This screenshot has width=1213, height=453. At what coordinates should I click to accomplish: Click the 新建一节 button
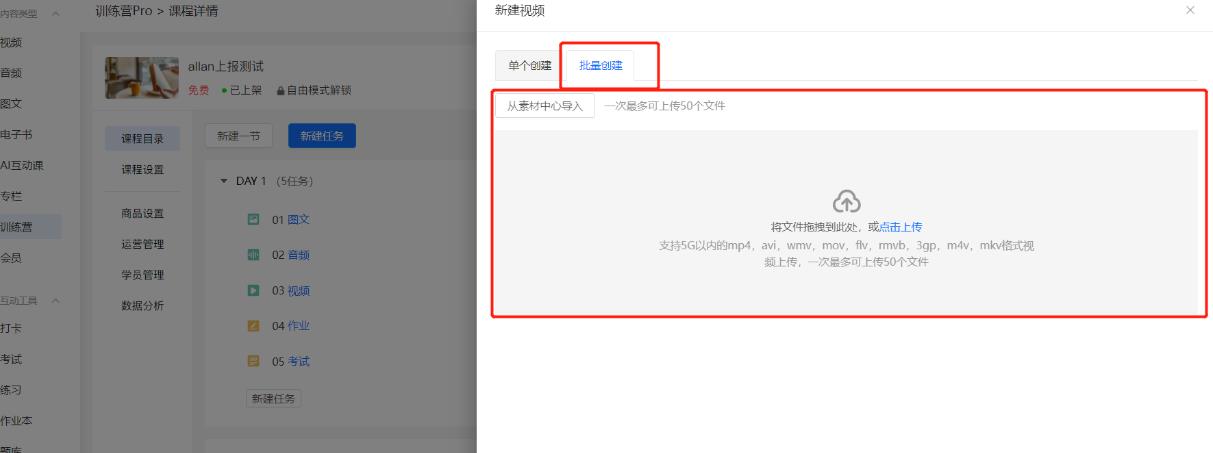239,137
